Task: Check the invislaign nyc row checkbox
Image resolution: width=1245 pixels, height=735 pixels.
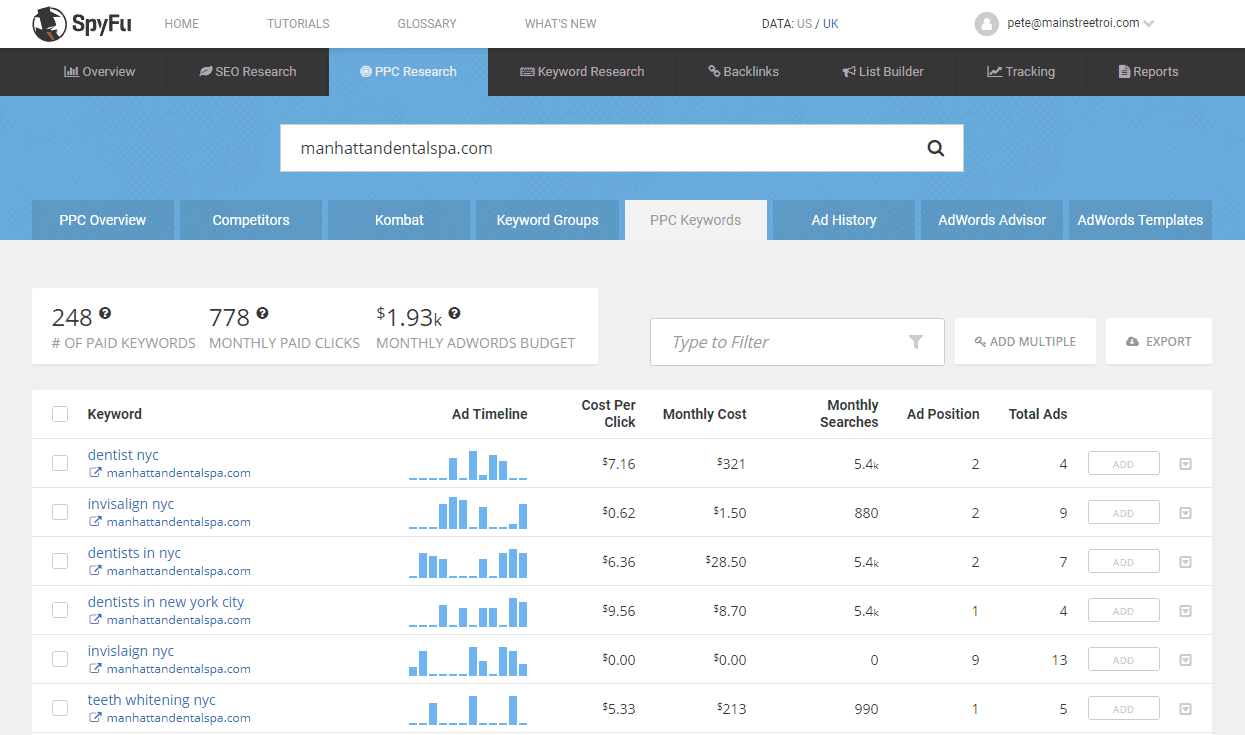Action: coord(60,659)
